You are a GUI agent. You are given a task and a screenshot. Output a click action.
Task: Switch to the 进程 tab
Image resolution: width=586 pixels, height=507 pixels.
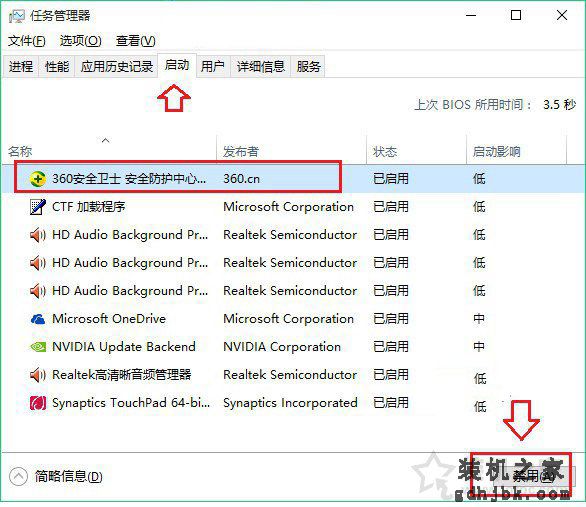[x=21, y=67]
